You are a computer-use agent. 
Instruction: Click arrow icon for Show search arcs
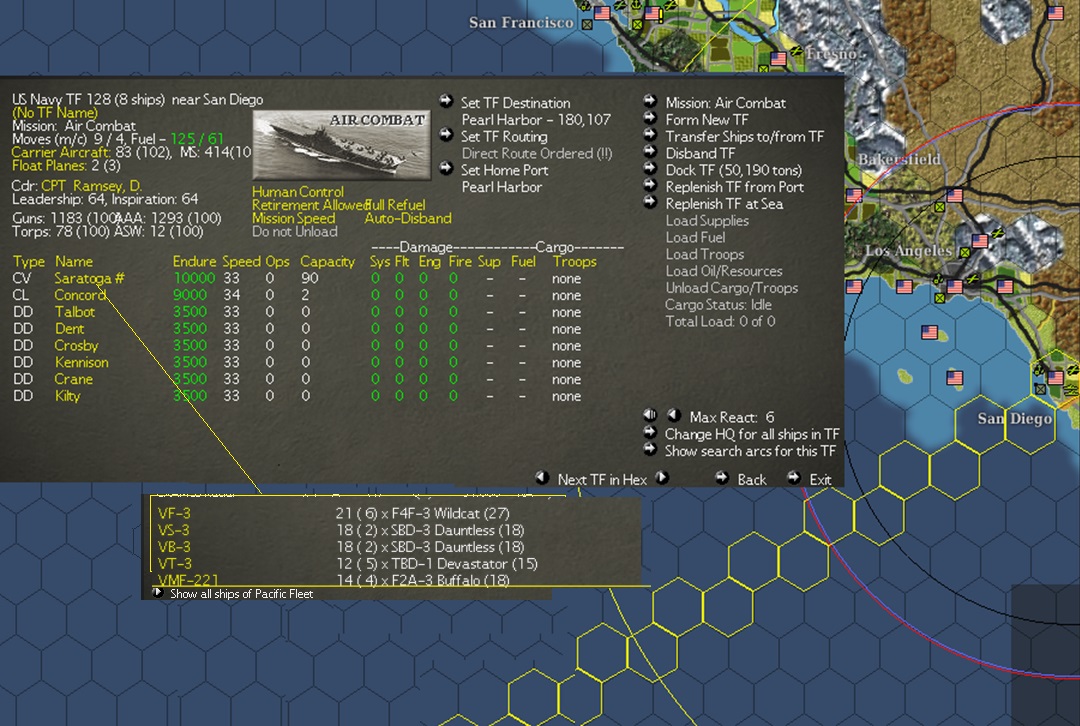pyautogui.click(x=650, y=450)
